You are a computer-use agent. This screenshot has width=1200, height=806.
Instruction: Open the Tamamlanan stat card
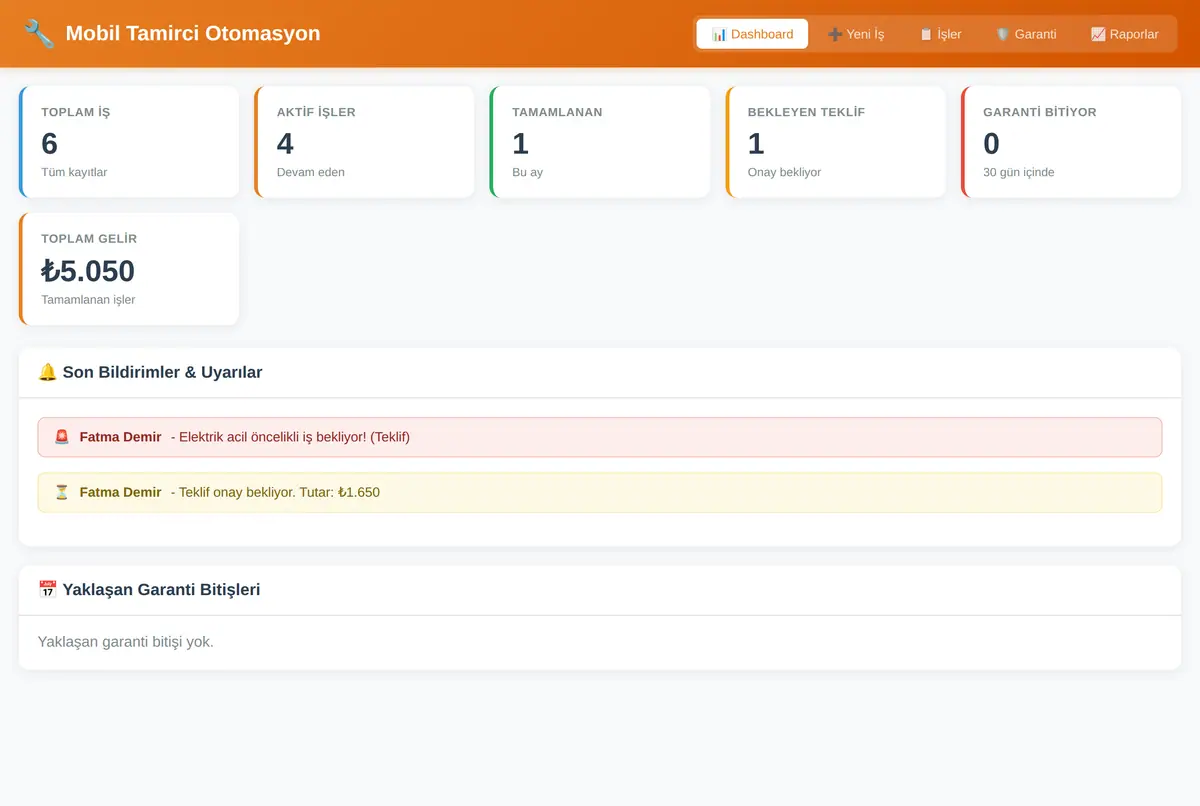click(x=600, y=142)
